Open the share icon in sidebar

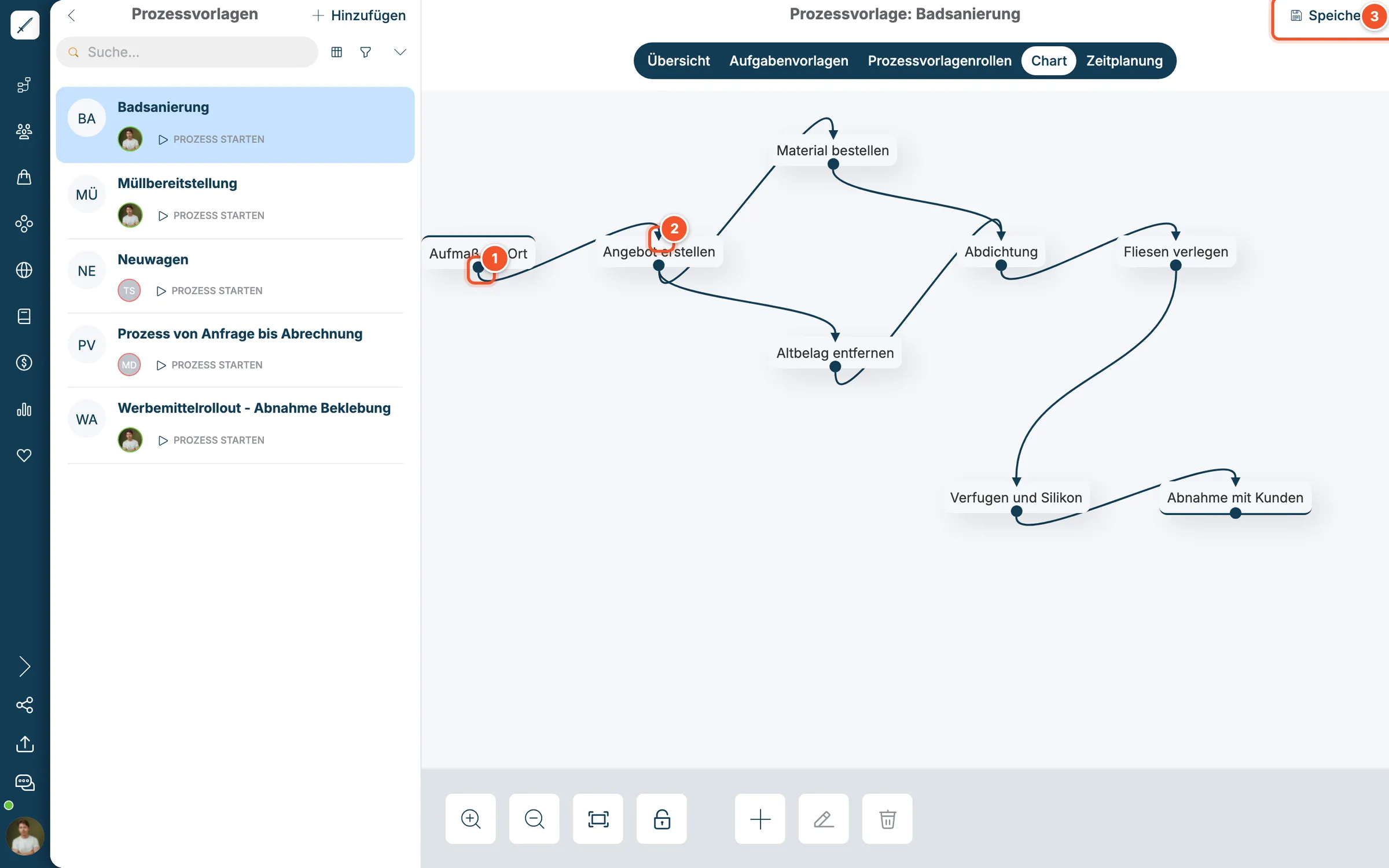point(24,705)
